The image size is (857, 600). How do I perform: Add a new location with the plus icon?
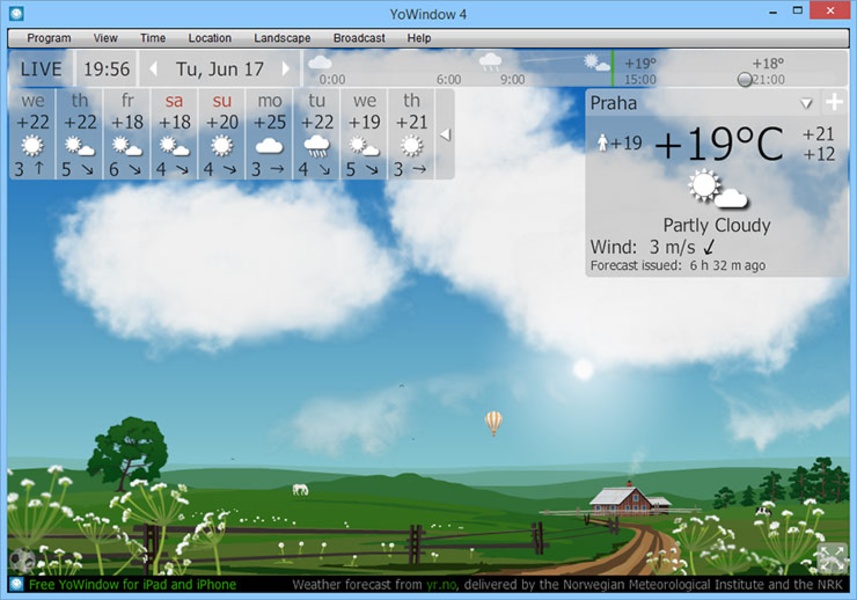click(834, 103)
